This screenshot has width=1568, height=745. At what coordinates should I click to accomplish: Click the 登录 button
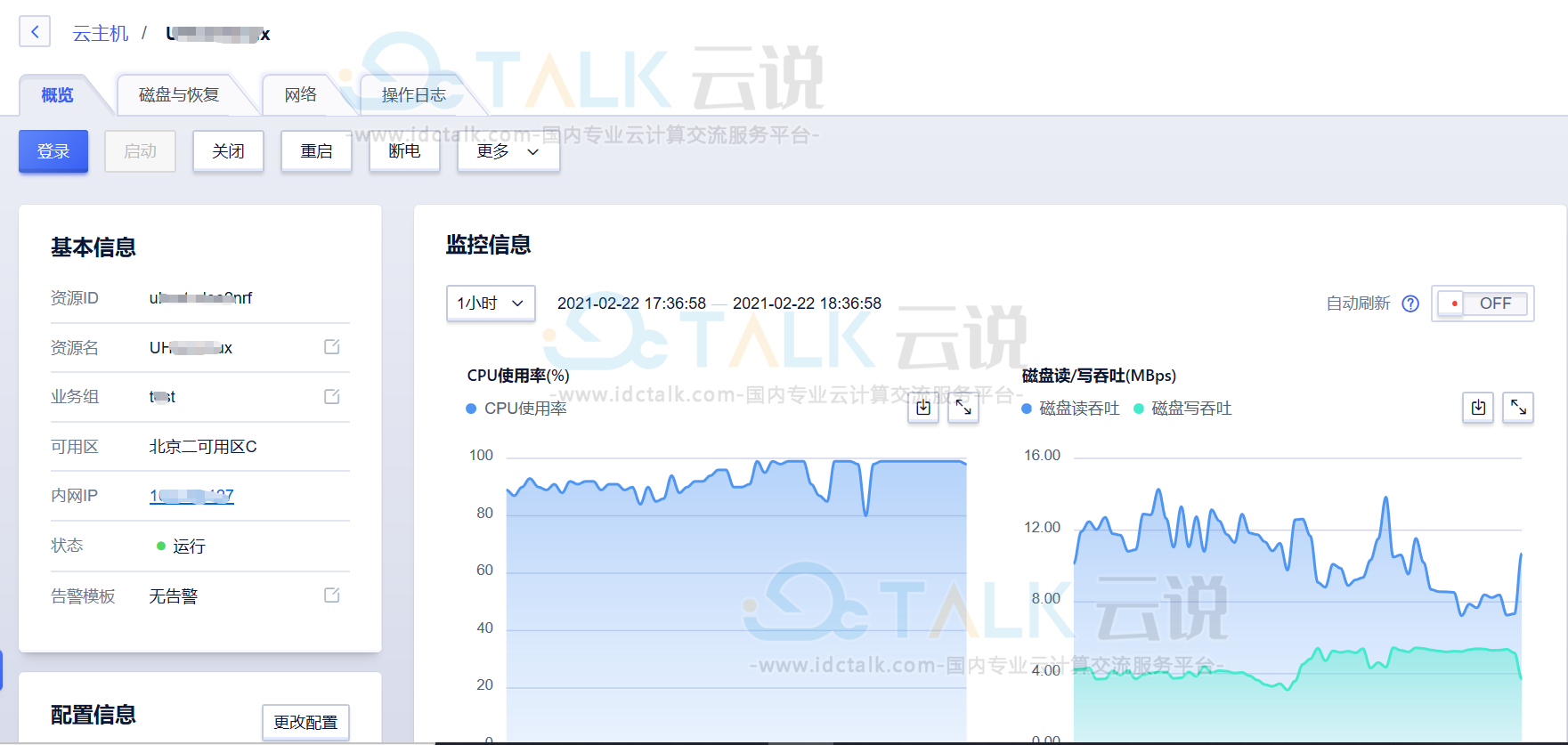53,151
